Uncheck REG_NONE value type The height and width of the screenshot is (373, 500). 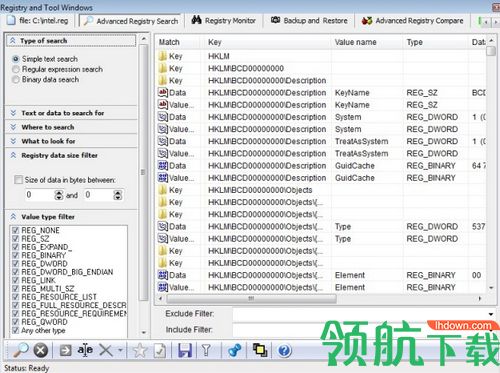pos(15,230)
